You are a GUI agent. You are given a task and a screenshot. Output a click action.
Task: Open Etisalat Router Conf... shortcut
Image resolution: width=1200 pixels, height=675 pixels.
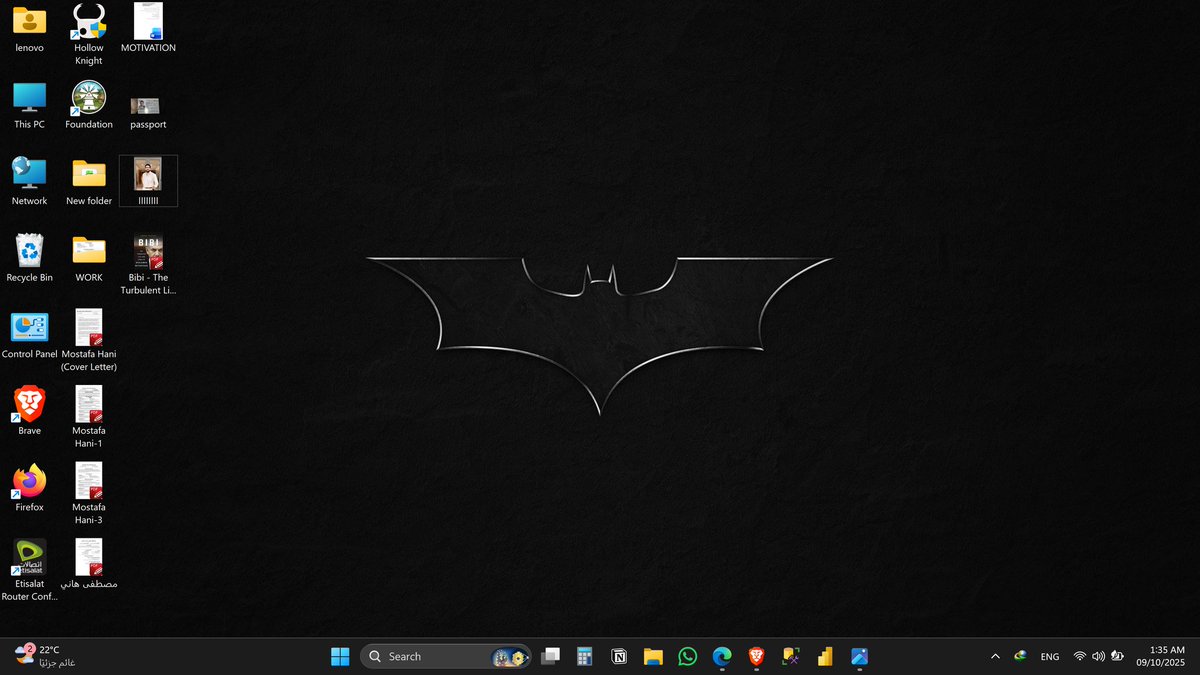pyautogui.click(x=29, y=570)
